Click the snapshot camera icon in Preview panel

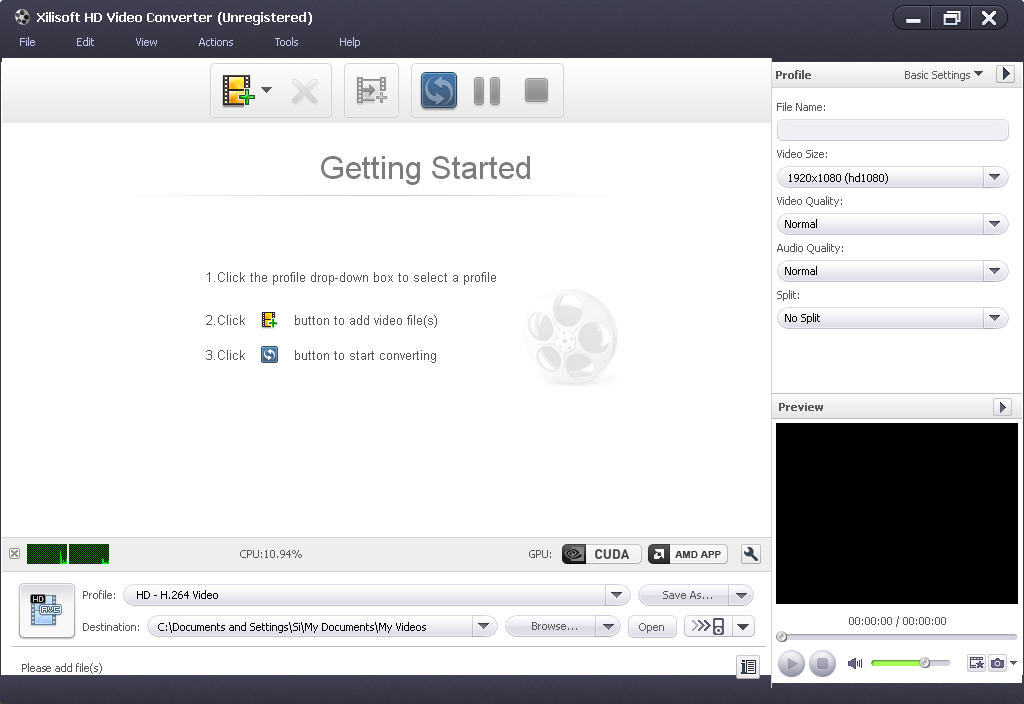[x=998, y=662]
